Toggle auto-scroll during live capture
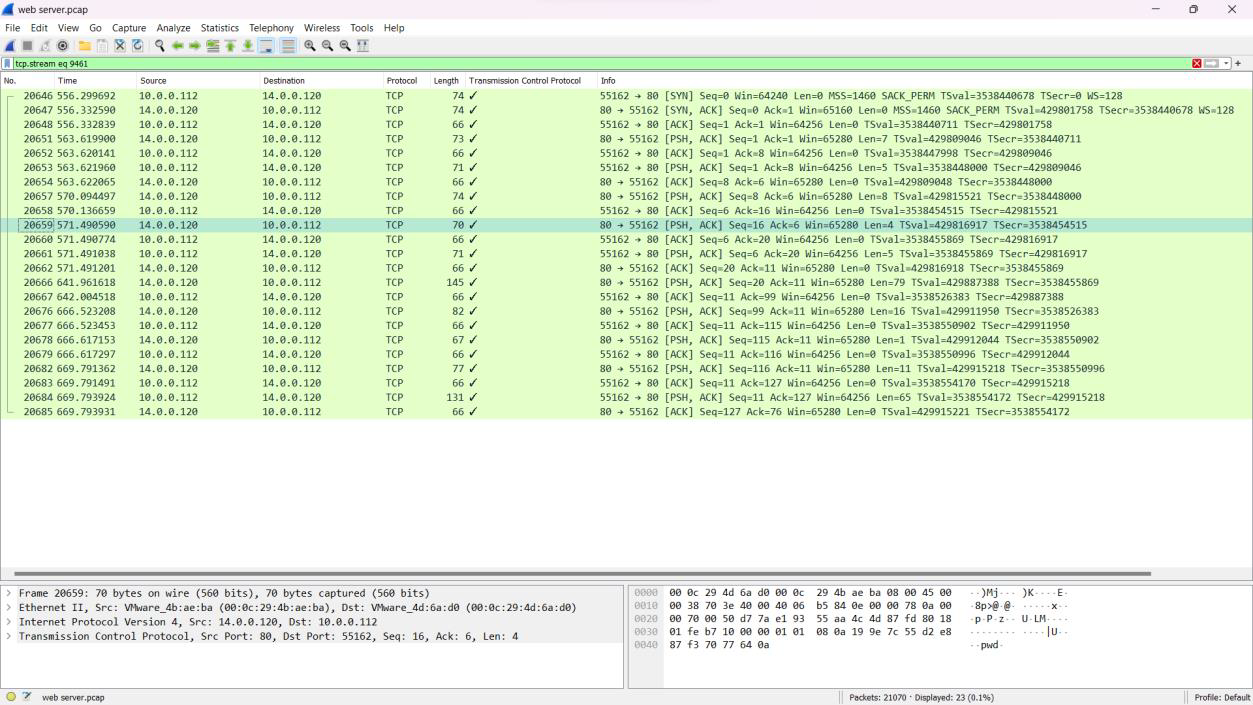 click(x=267, y=46)
